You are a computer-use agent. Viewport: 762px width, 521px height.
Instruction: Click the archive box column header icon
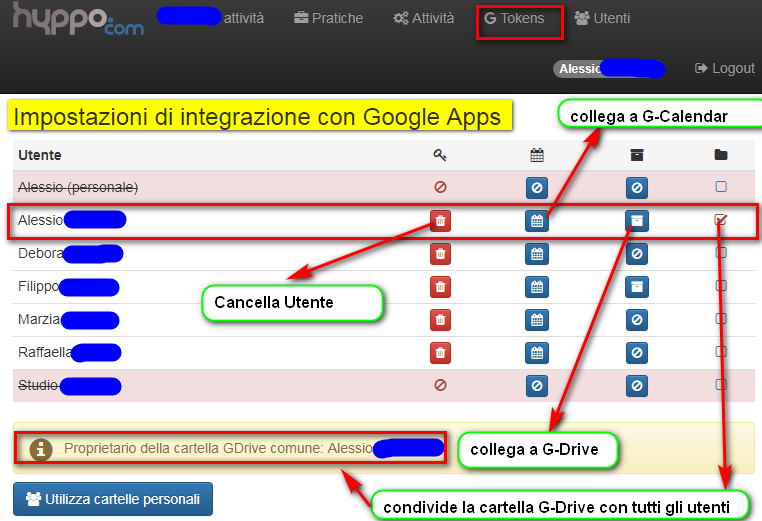637,155
